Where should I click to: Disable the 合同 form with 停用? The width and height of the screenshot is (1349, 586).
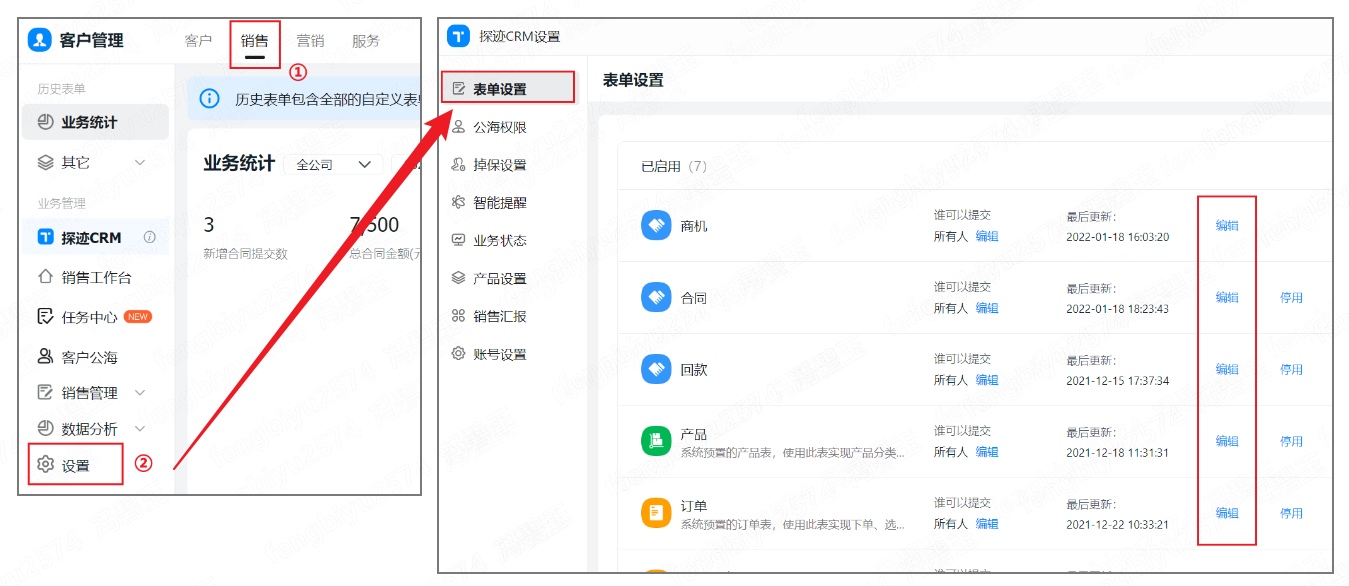1291,298
